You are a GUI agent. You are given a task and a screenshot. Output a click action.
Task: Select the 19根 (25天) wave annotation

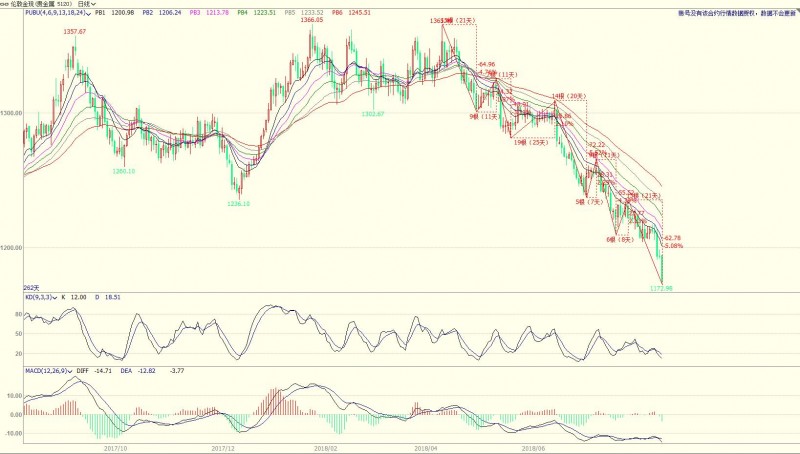point(529,142)
